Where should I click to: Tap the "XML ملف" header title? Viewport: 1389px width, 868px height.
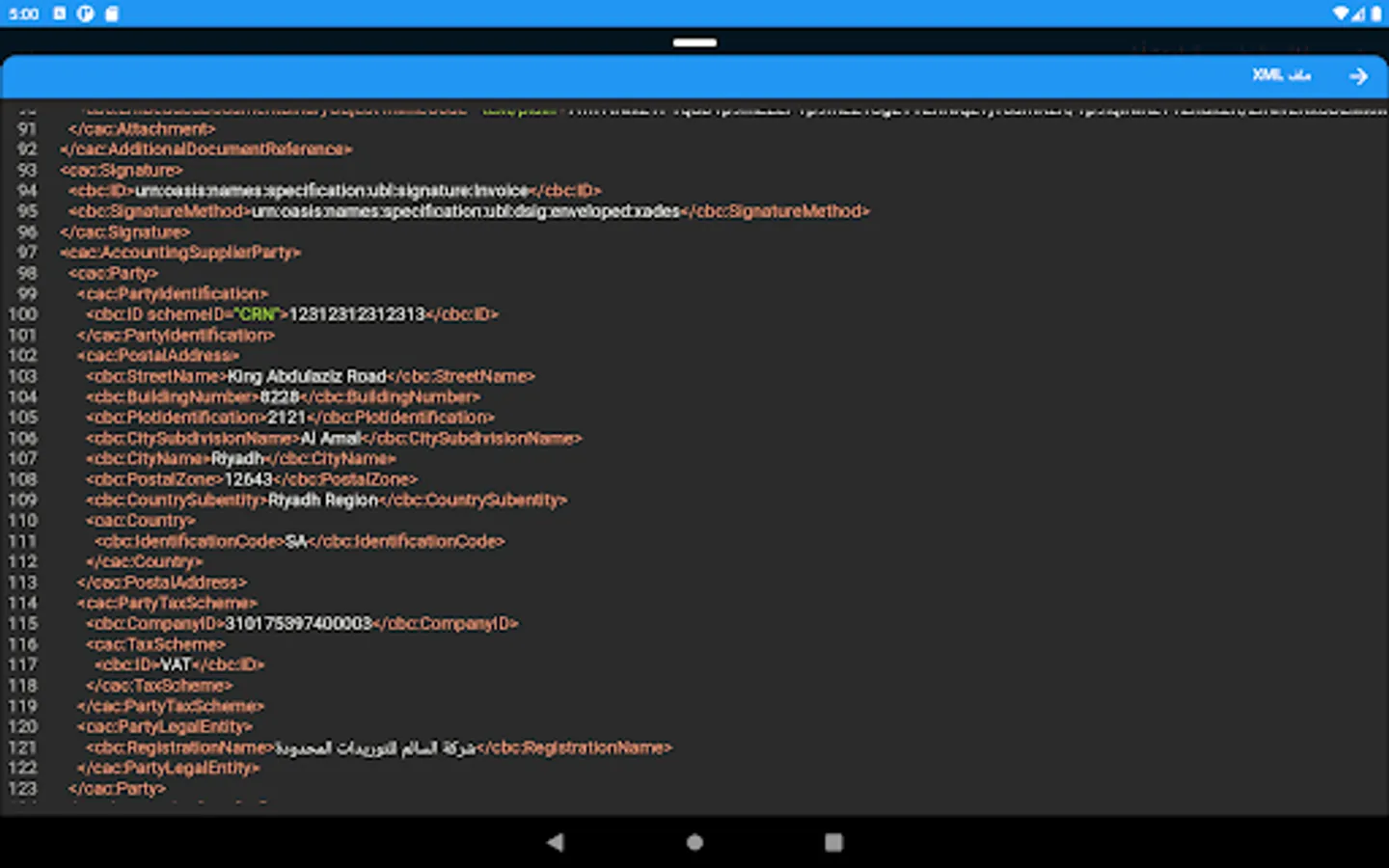tap(1281, 75)
